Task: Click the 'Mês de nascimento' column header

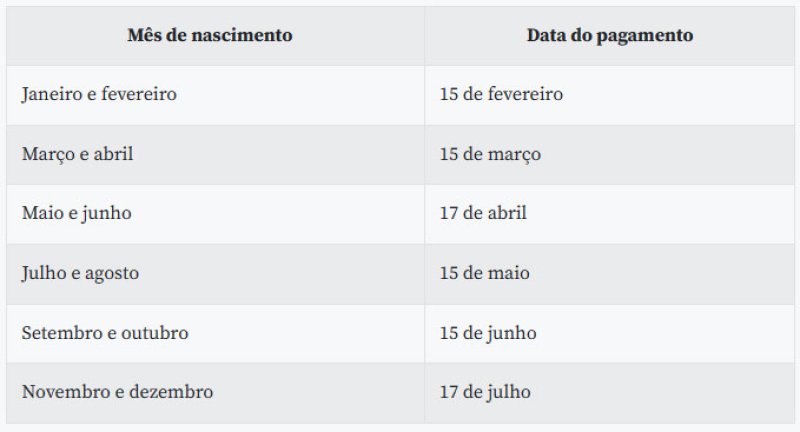Action: point(210,35)
